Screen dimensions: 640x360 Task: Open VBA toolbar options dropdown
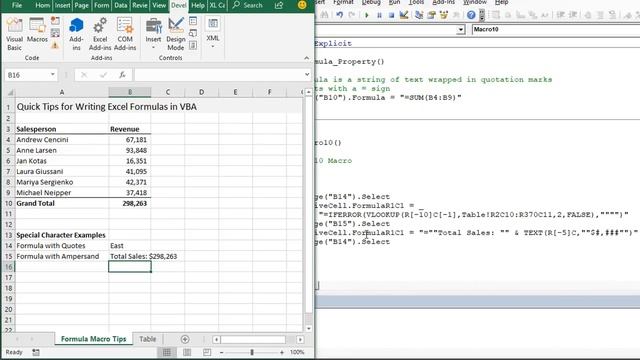point(482,15)
